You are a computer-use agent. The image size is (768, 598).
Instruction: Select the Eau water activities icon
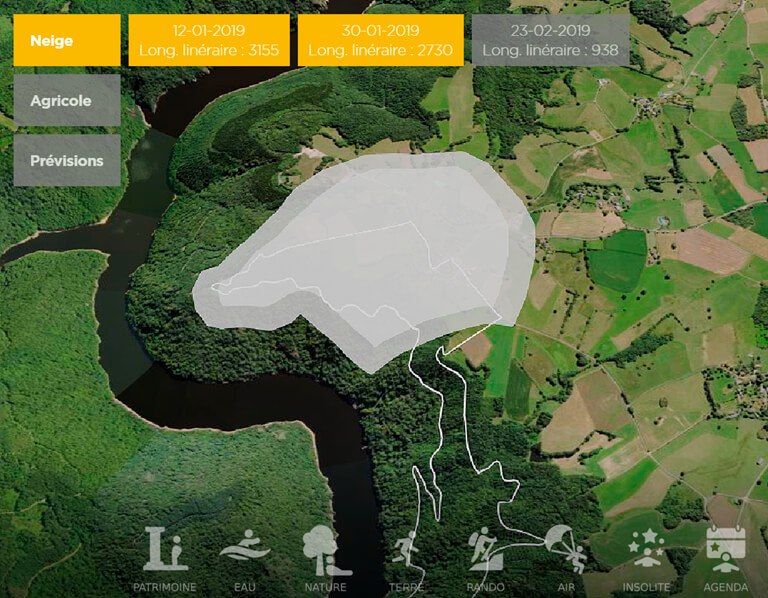click(x=245, y=545)
